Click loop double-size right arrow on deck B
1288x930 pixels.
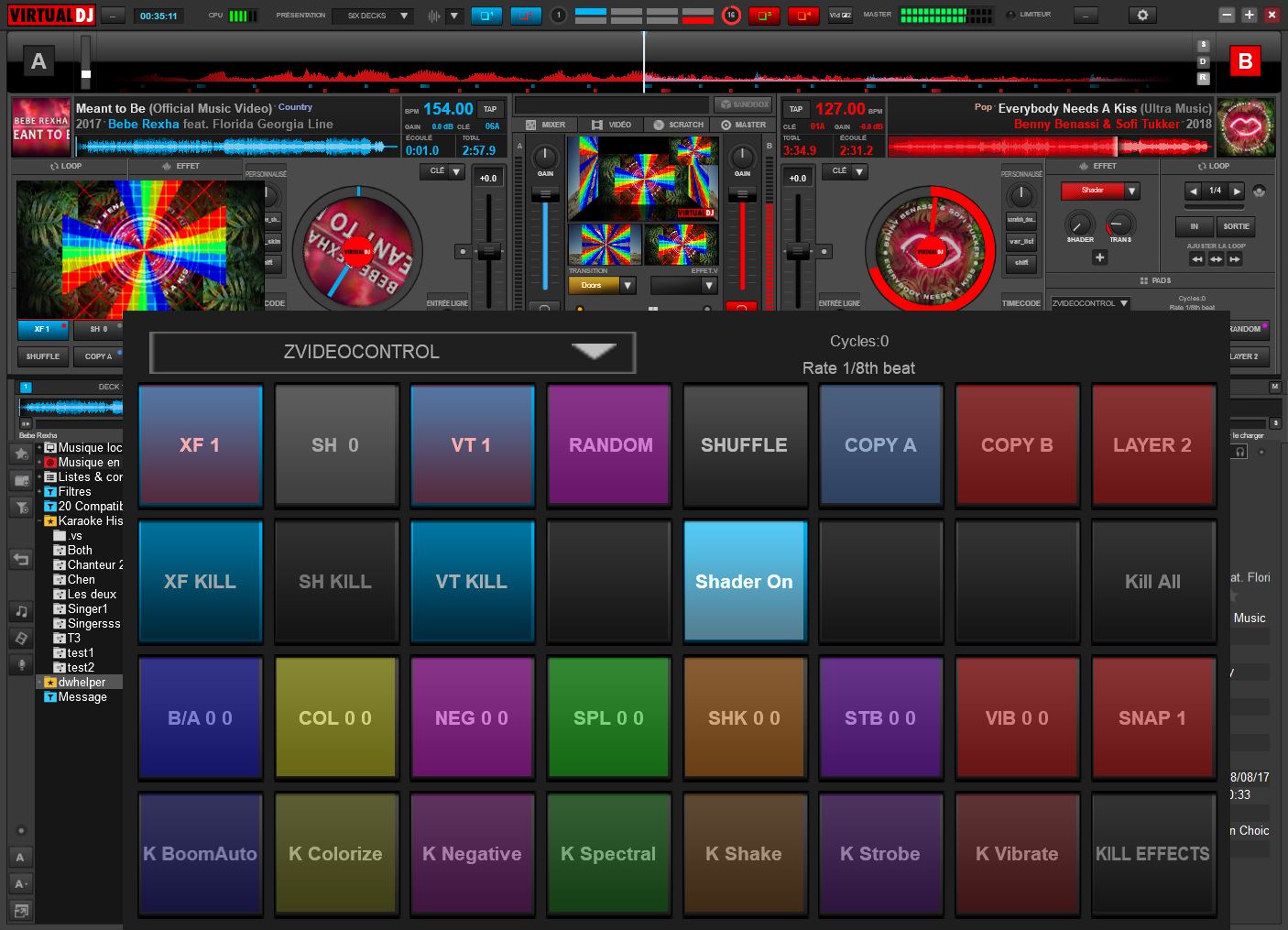click(x=1237, y=191)
